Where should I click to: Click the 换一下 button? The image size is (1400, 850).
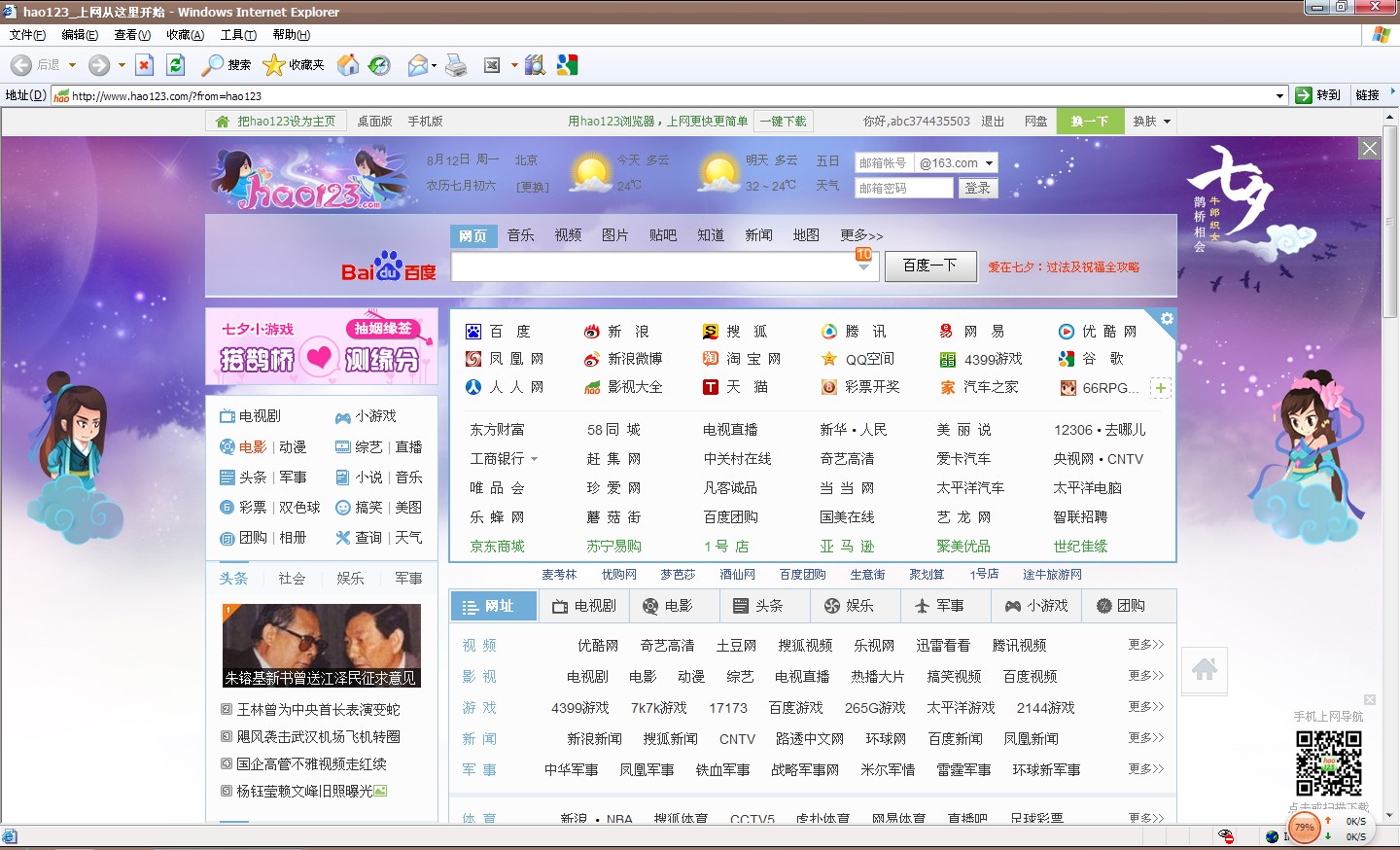(1090, 122)
